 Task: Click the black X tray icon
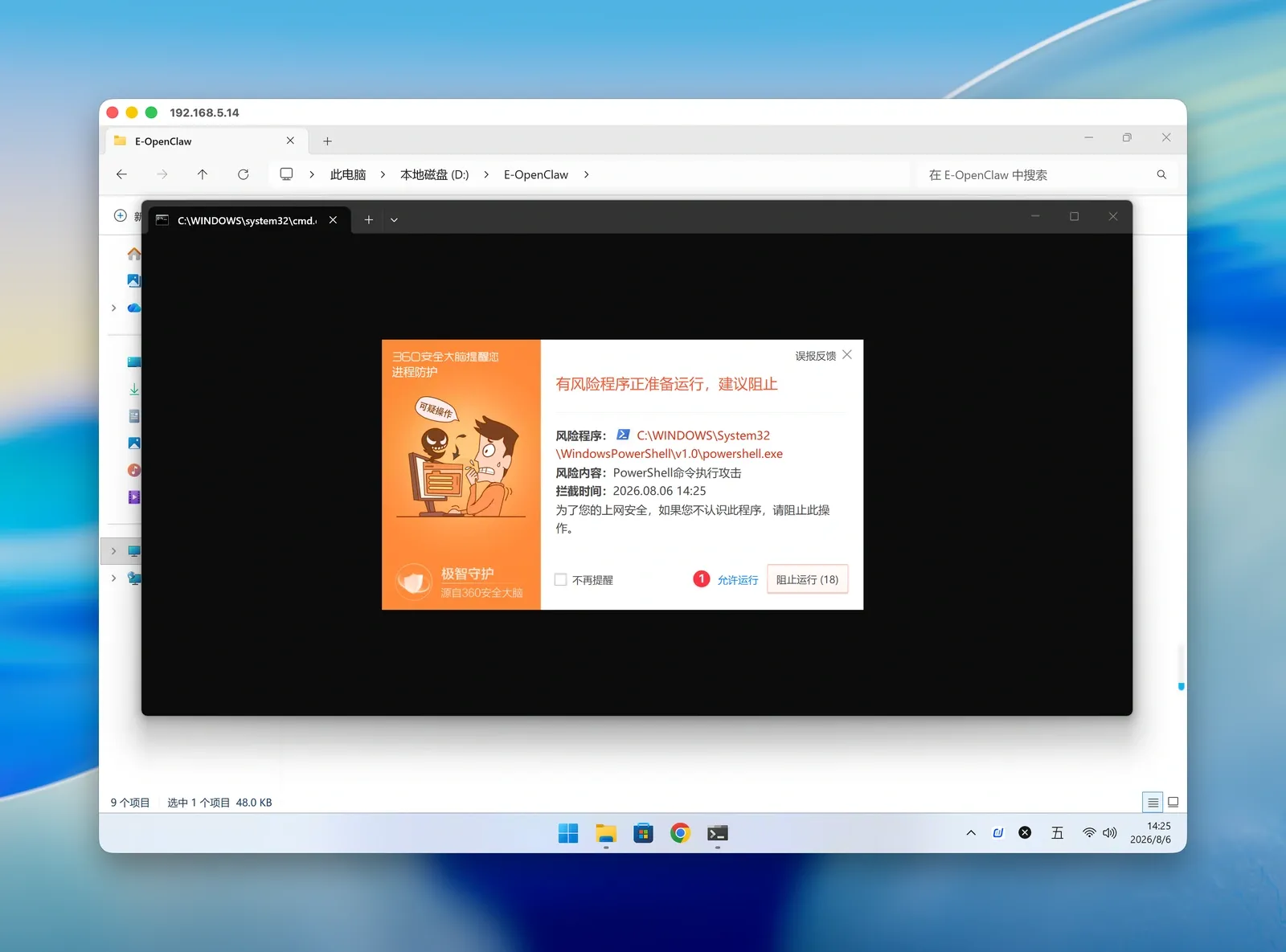[1025, 833]
